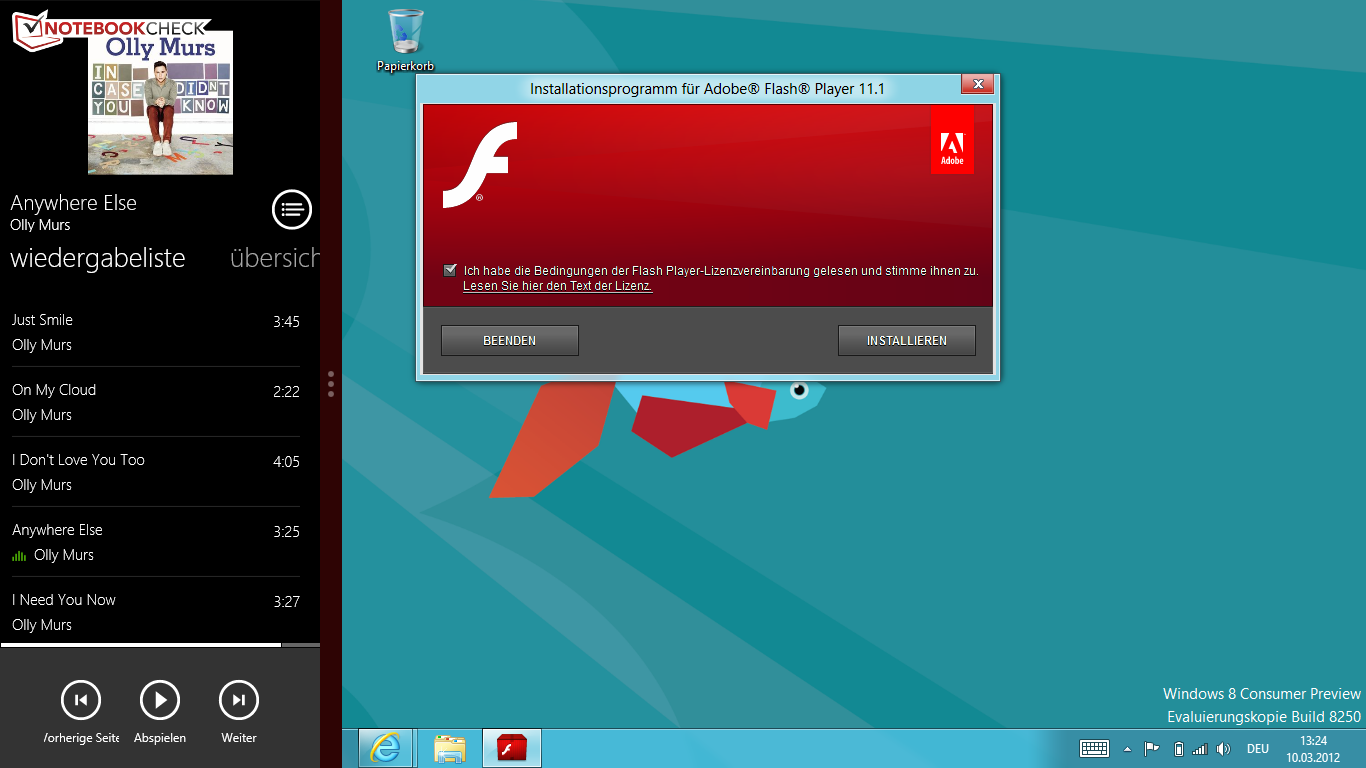Click BEENDEN to quit the installer
This screenshot has width=1366, height=768.
(510, 340)
